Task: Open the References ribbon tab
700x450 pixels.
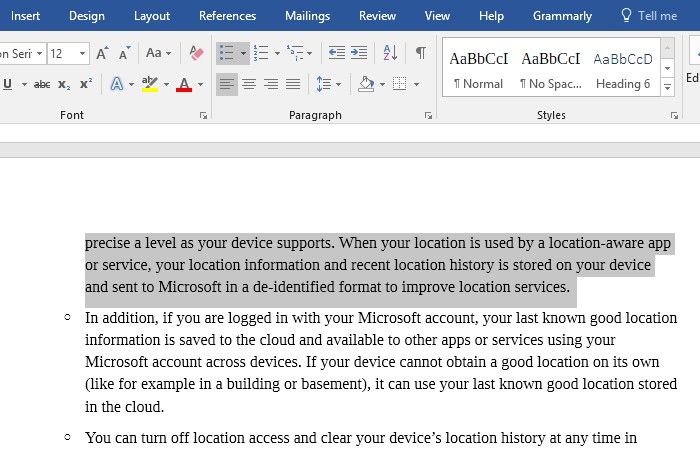Action: [x=227, y=16]
